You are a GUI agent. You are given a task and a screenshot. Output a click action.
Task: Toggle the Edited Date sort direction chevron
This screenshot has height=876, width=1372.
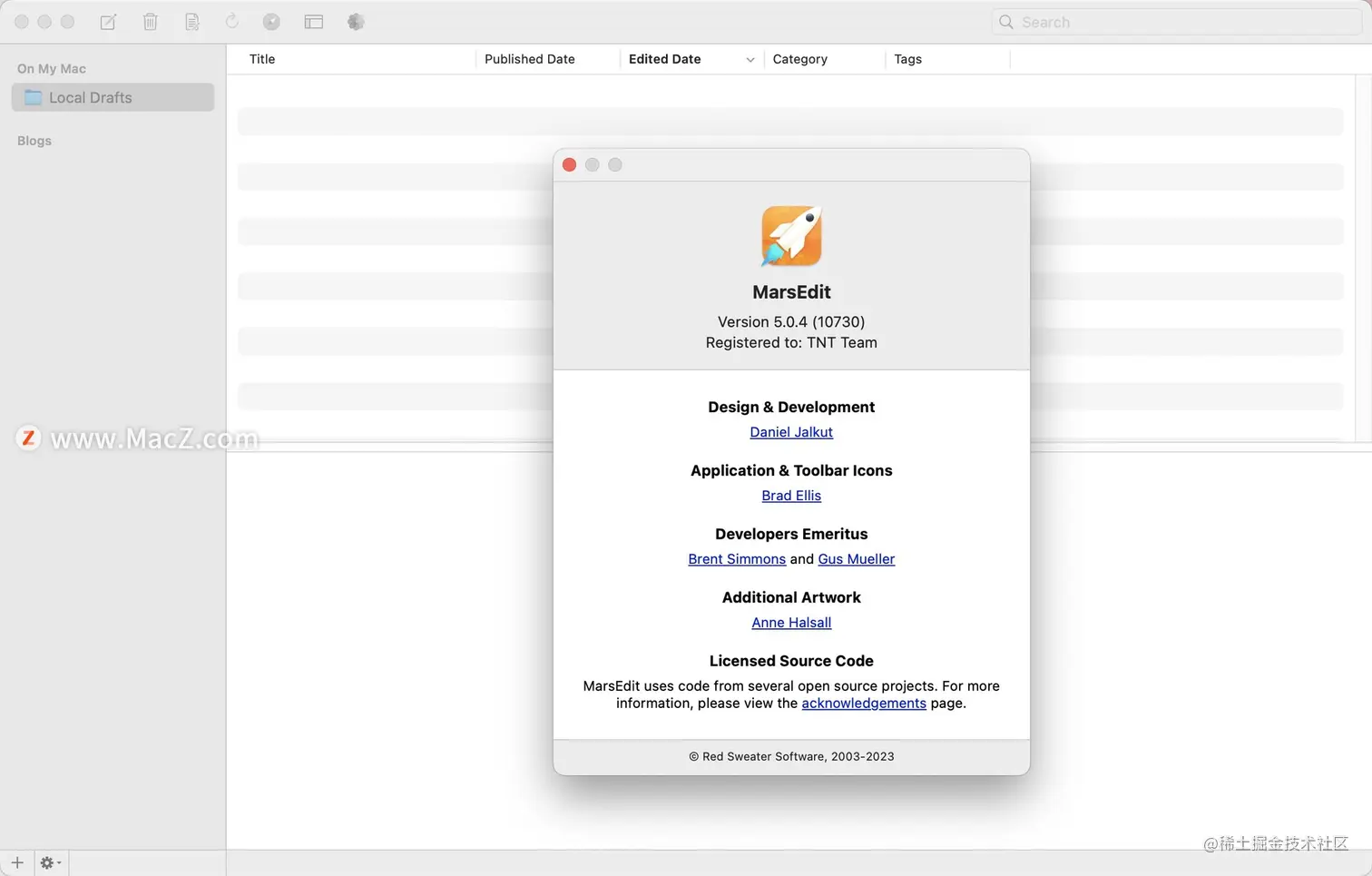[750, 60]
